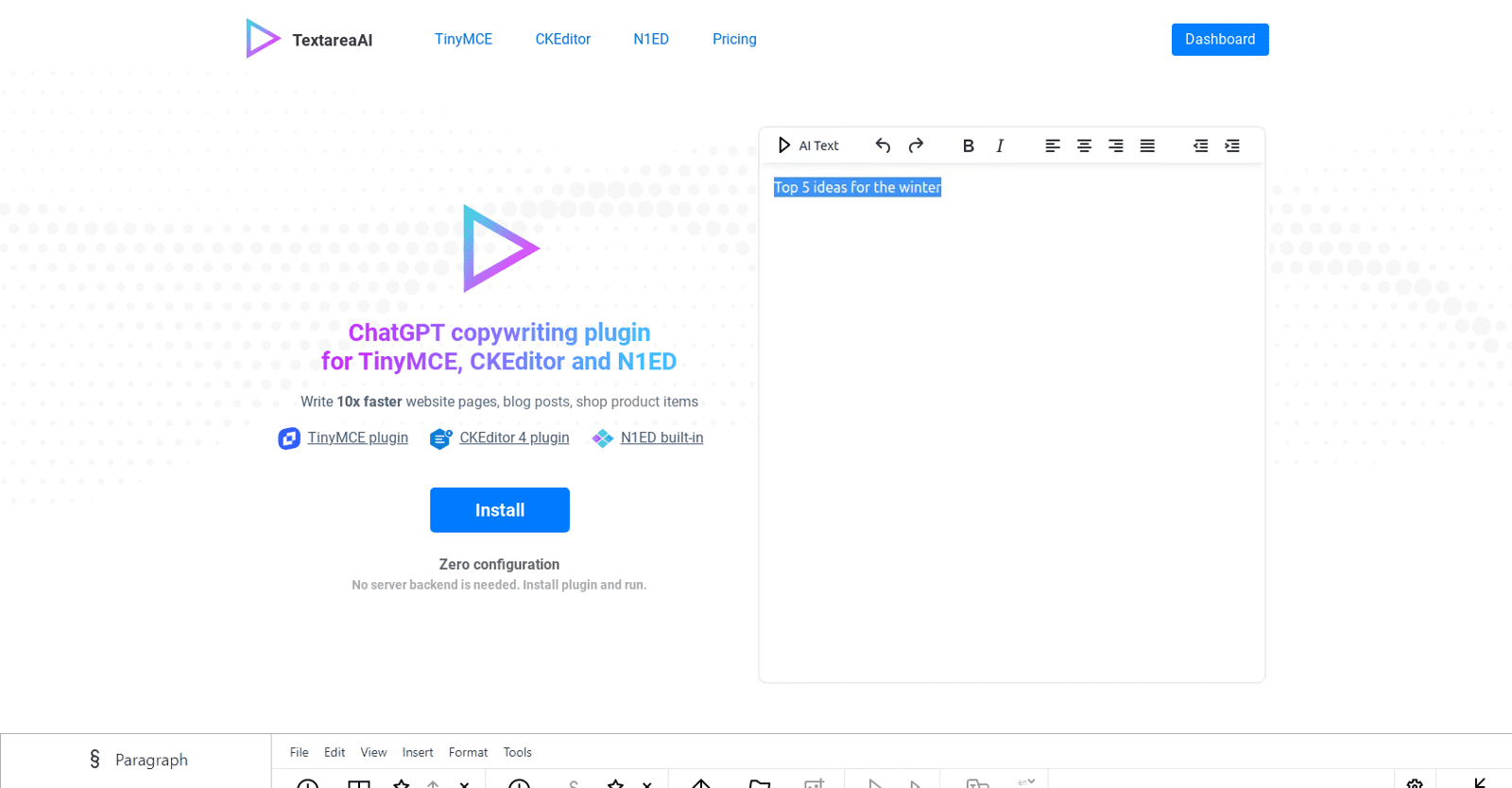Go to the Pricing page
The width and height of the screenshot is (1512, 788).
(x=734, y=40)
